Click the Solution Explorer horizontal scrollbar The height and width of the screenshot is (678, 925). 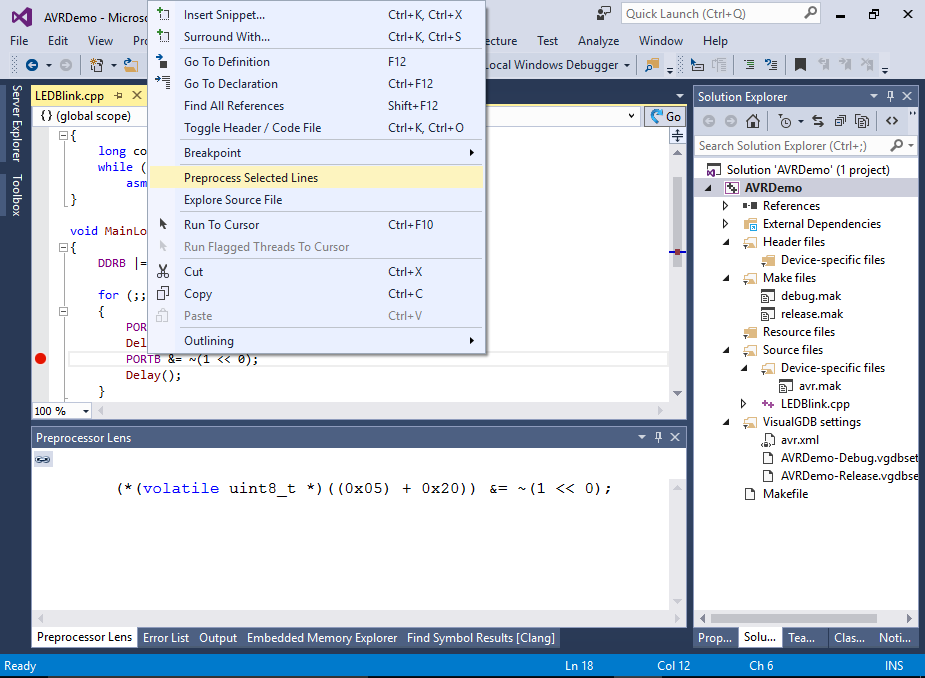[x=793, y=618]
